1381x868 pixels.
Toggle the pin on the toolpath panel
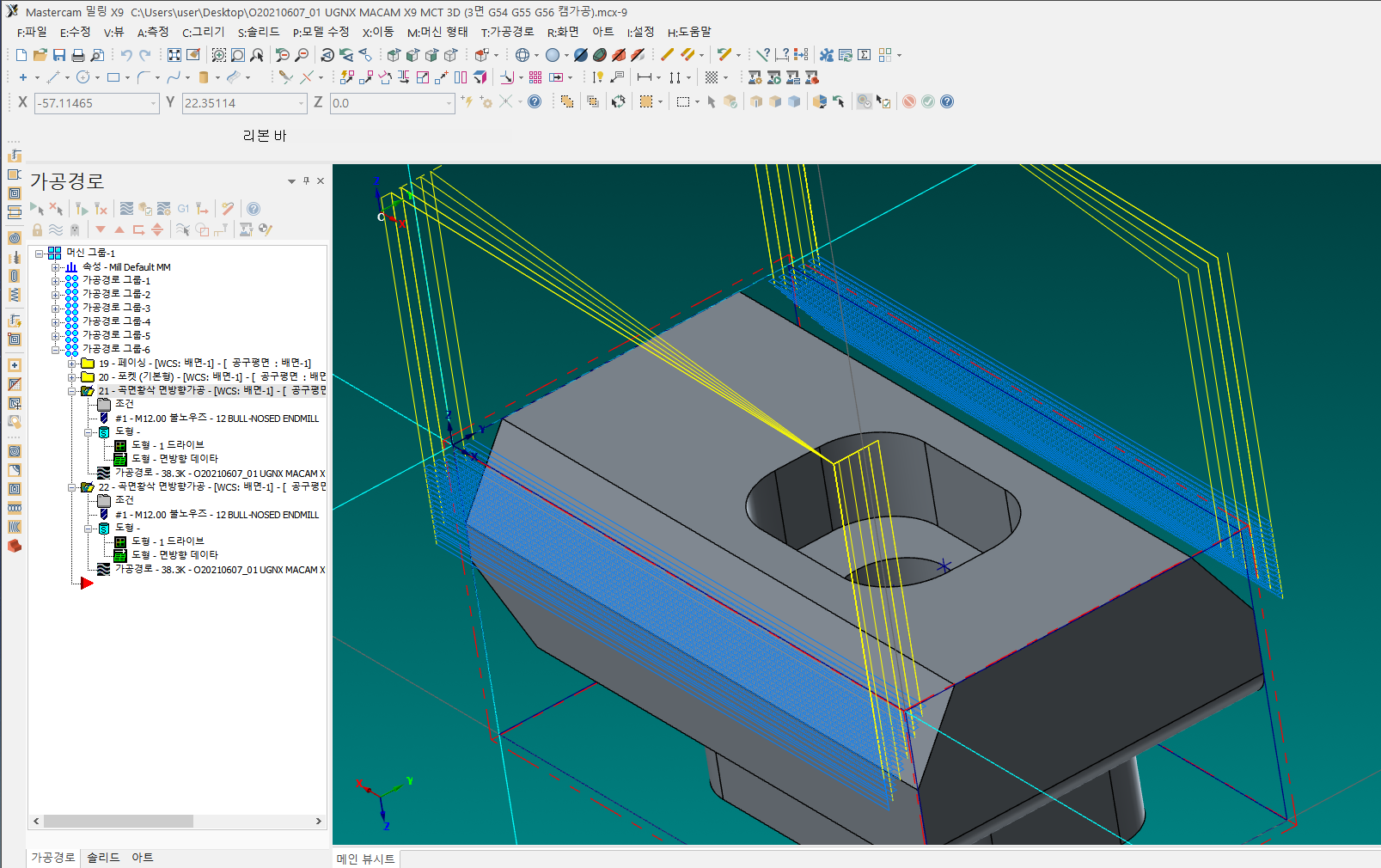point(306,181)
